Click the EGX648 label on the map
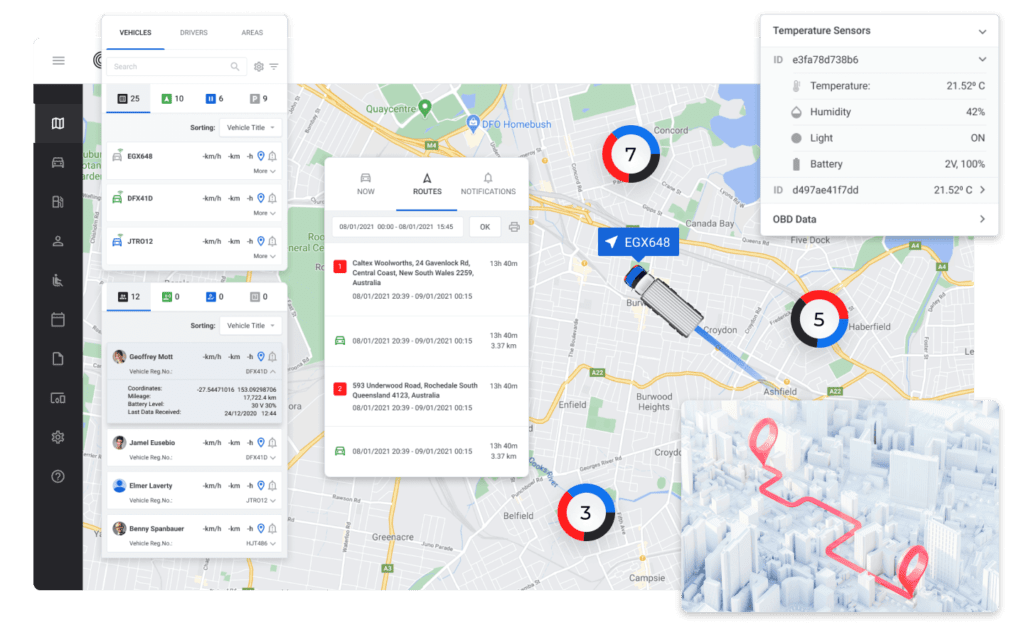The image size is (1024, 640). tap(638, 242)
